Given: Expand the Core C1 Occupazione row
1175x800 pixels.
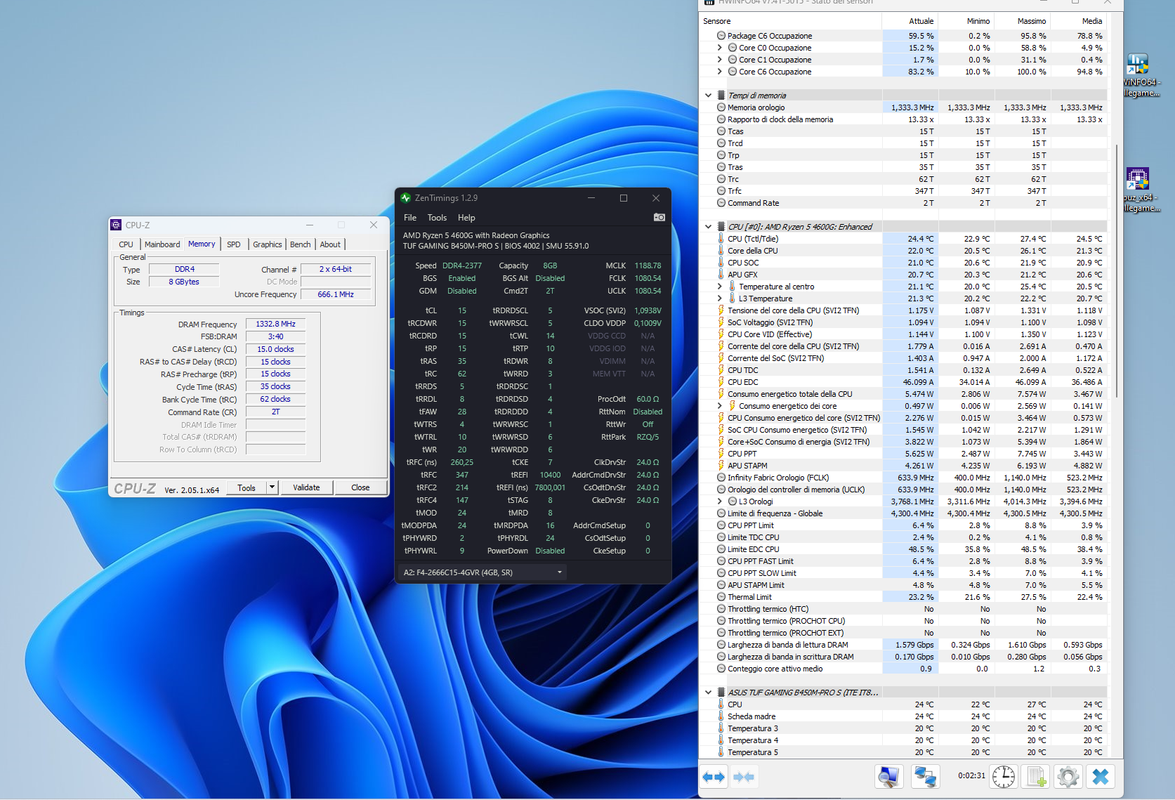Looking at the screenshot, I should coord(719,59).
